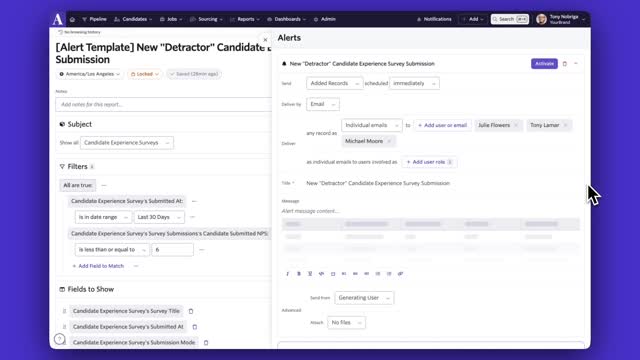
Task: Open the is in date range dropdown
Action: click(103, 217)
